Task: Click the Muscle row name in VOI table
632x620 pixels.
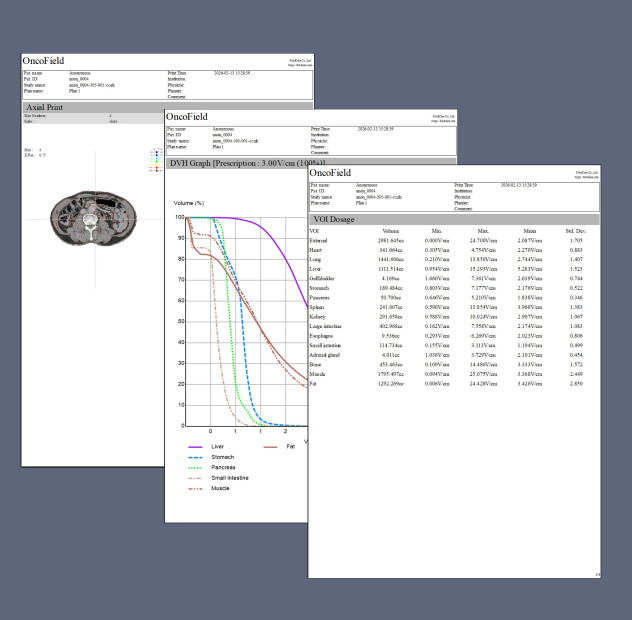Action: click(x=317, y=374)
